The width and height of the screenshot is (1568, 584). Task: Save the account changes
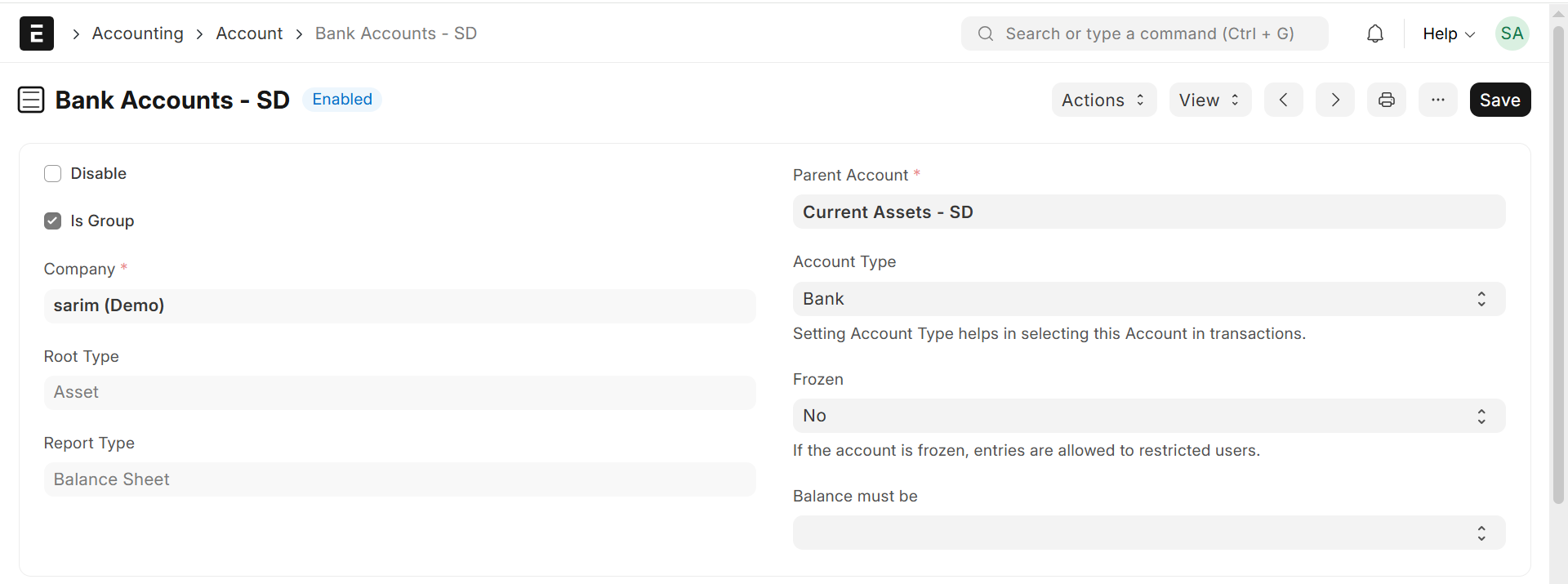pos(1499,100)
